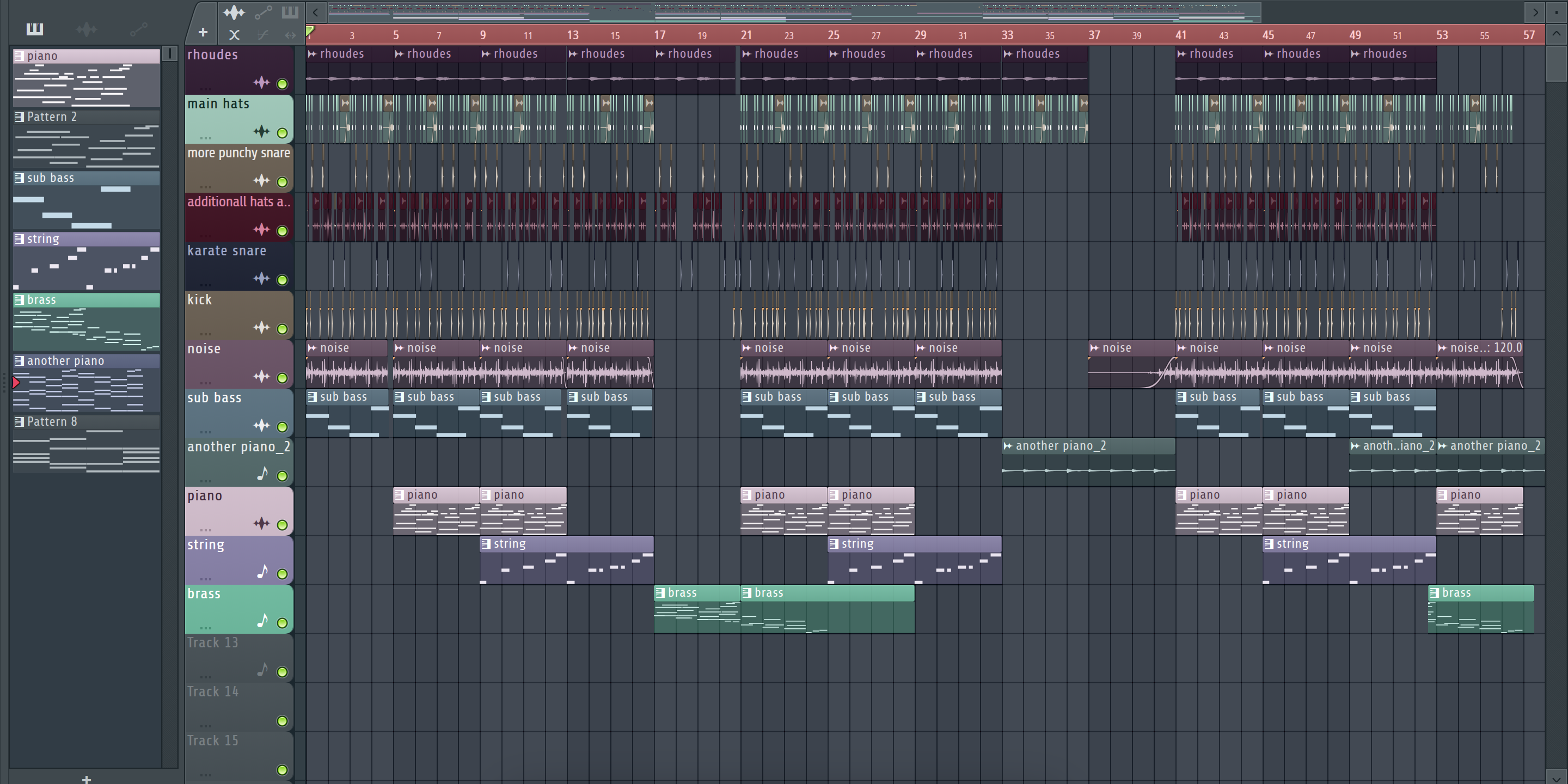The image size is (1568, 784).
Task: Click the waveform icon on karate snare track
Action: point(262,278)
